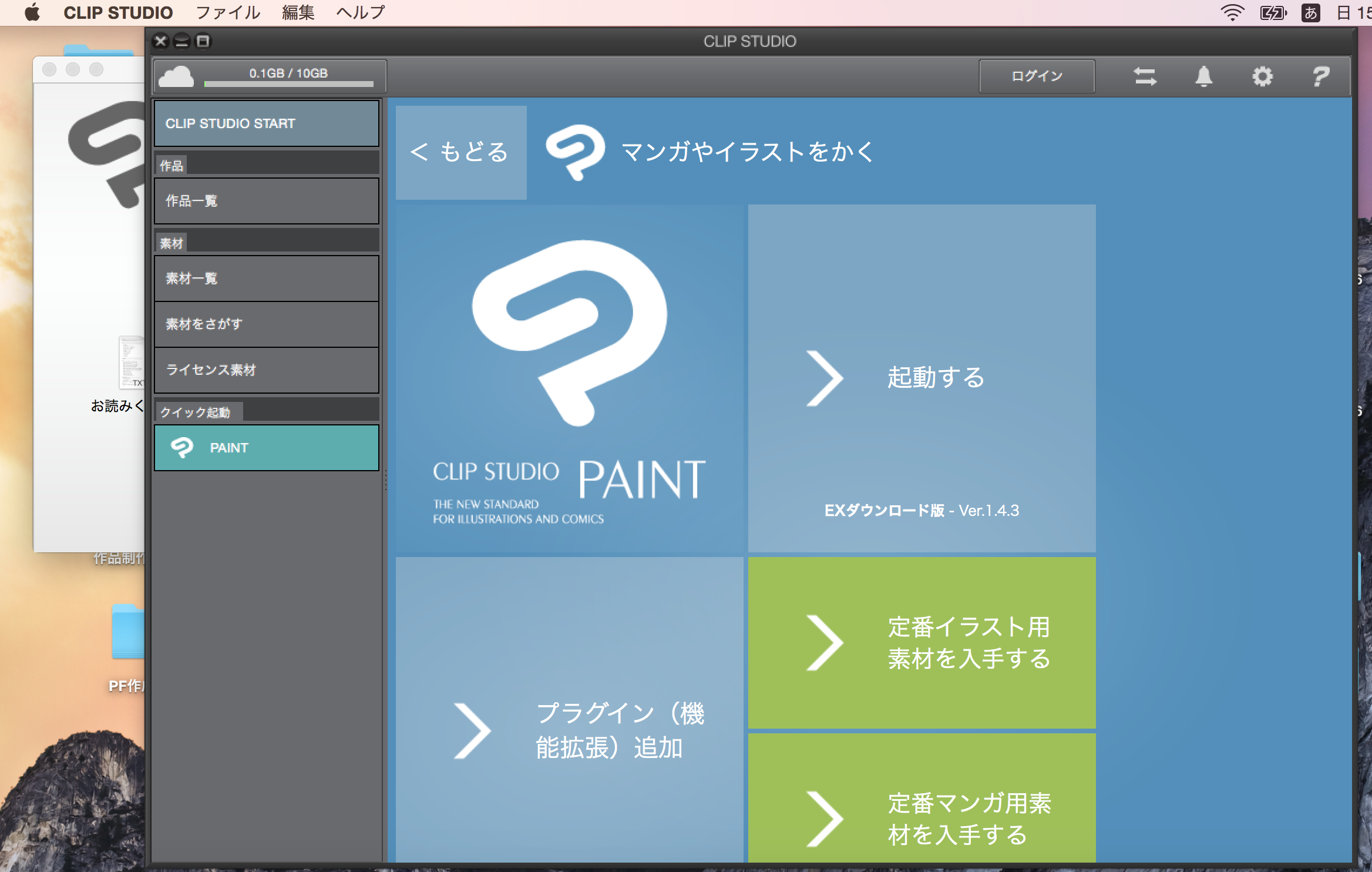Open notifications bell icon
This screenshot has width=1372, height=872.
[x=1203, y=76]
